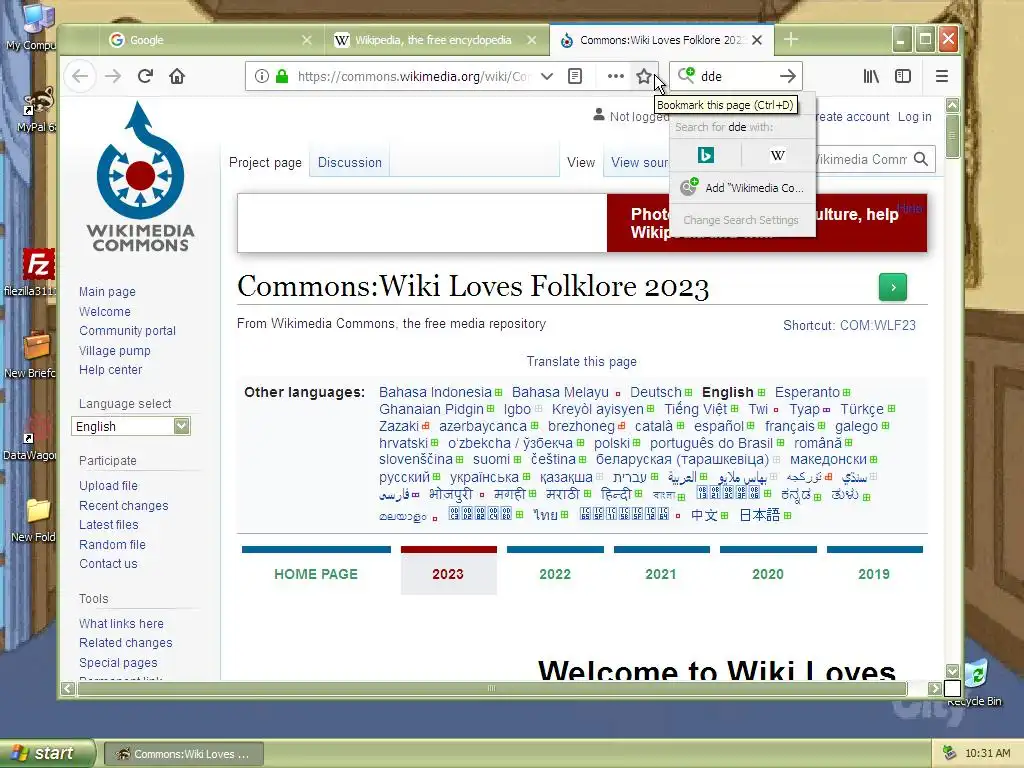This screenshot has height=768, width=1024.
Task: Open the browser home page
Action: 177,76
